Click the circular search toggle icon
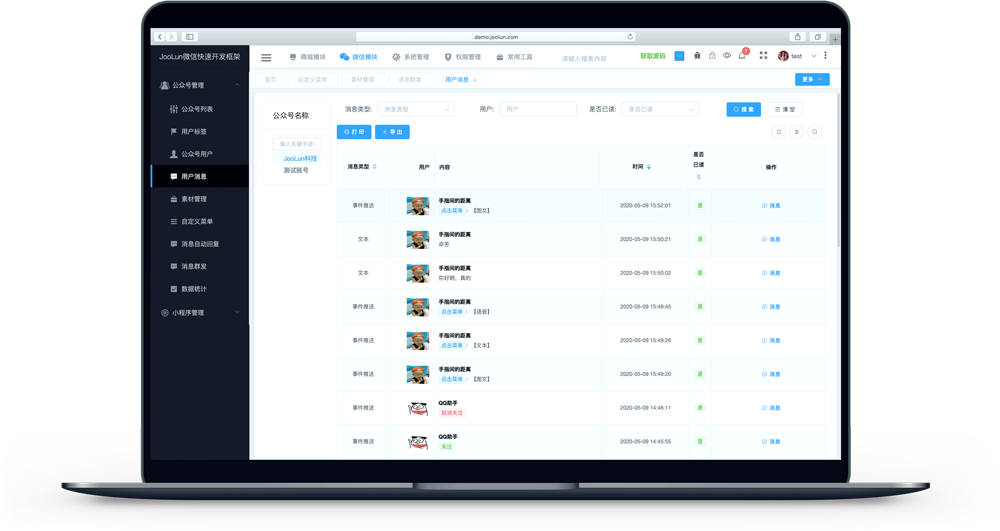The height and width of the screenshot is (531, 1000). click(x=814, y=132)
